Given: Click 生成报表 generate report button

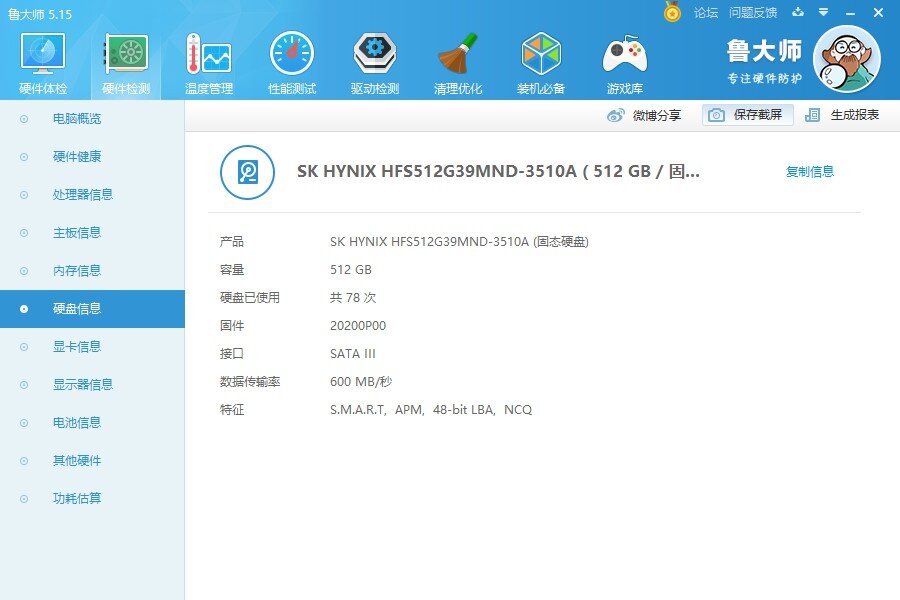Looking at the screenshot, I should pos(842,115).
